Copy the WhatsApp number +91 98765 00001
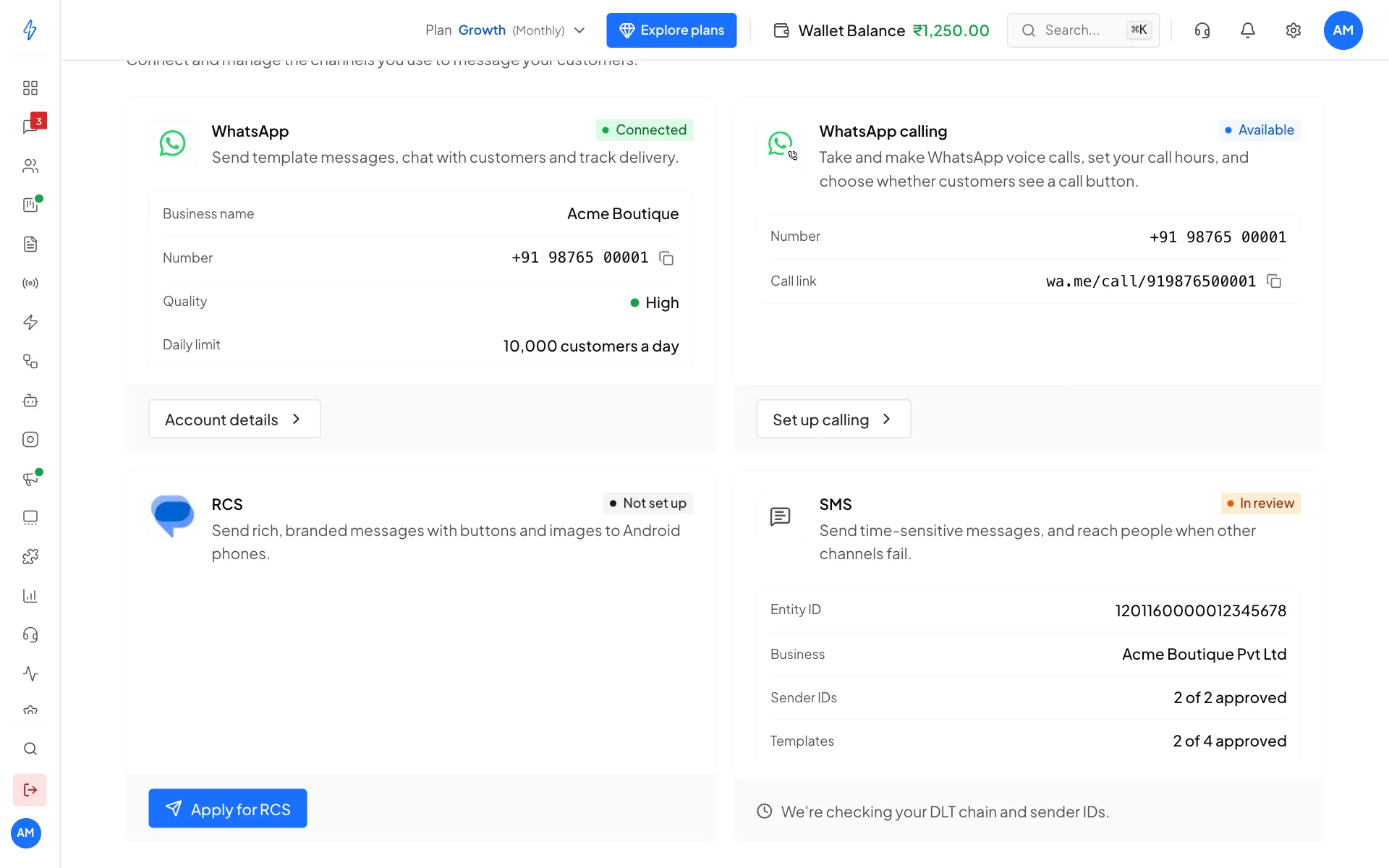The width and height of the screenshot is (1389, 868). tap(666, 258)
